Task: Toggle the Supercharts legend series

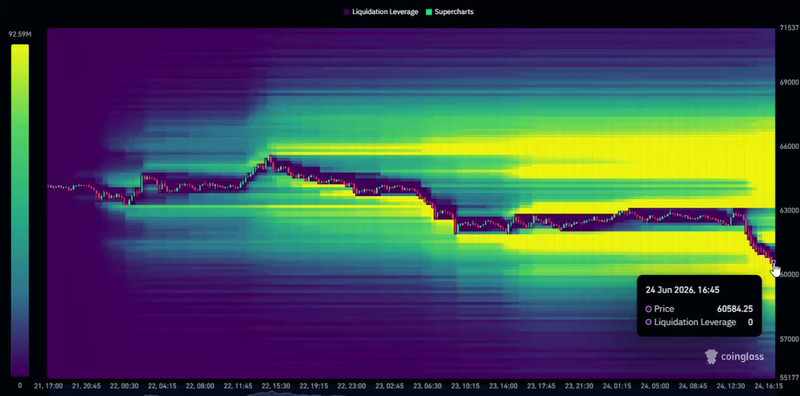Action: [449, 11]
